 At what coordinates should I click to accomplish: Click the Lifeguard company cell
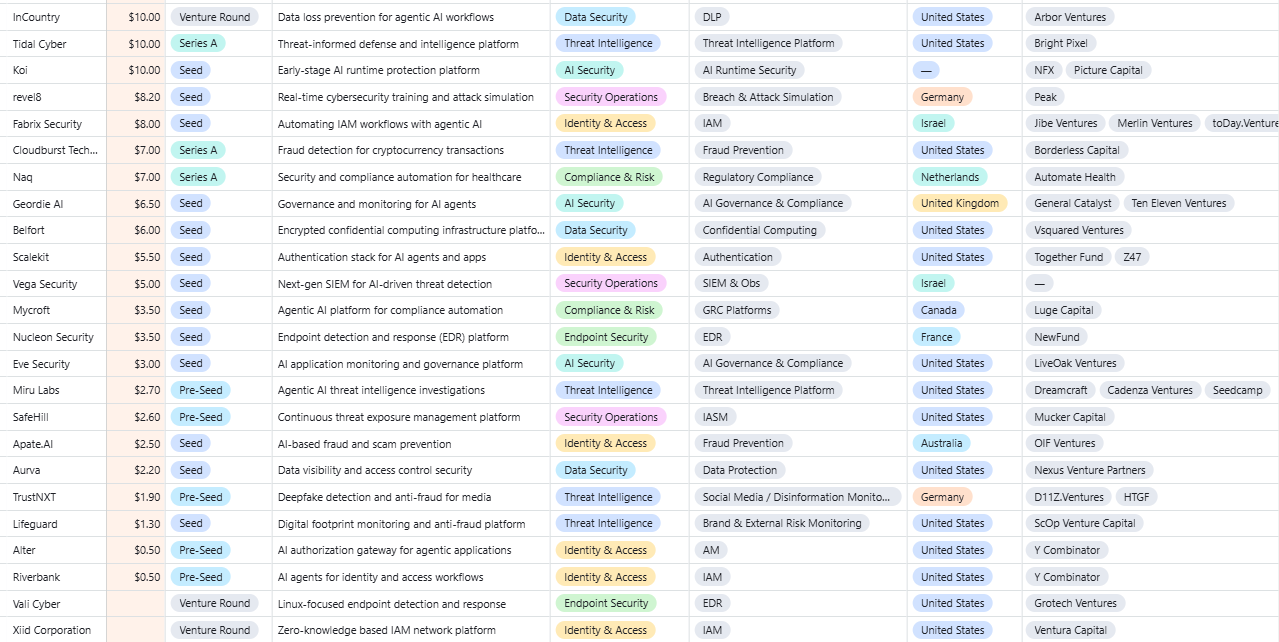click(53, 524)
